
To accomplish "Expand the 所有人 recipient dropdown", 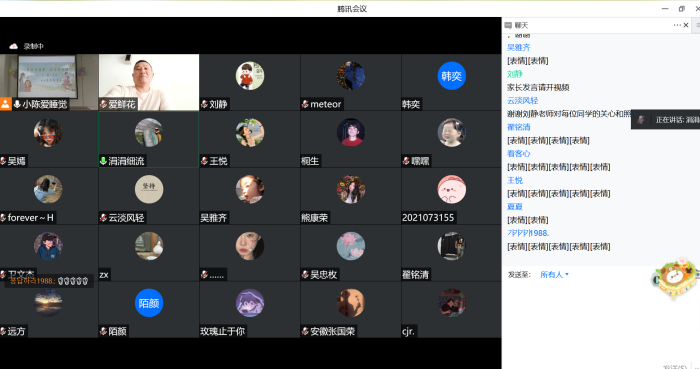I will [554, 274].
